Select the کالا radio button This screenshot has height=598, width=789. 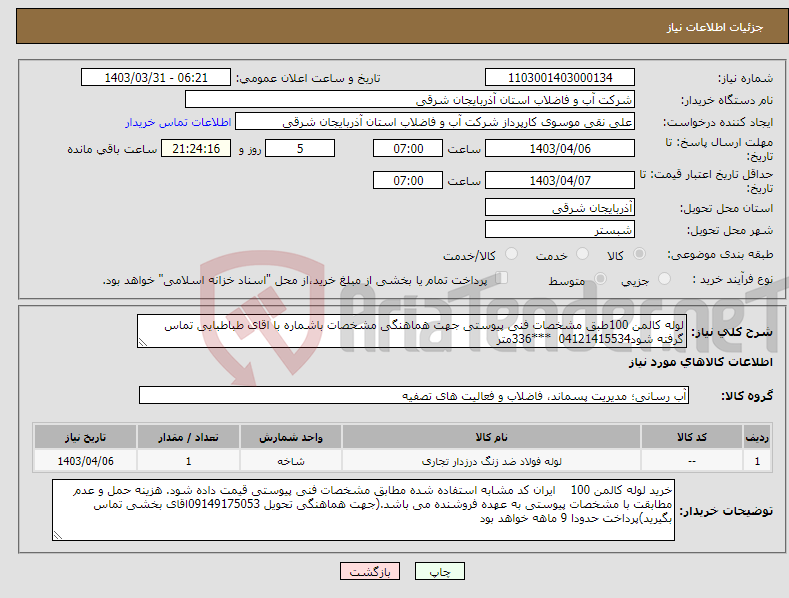tap(640, 254)
